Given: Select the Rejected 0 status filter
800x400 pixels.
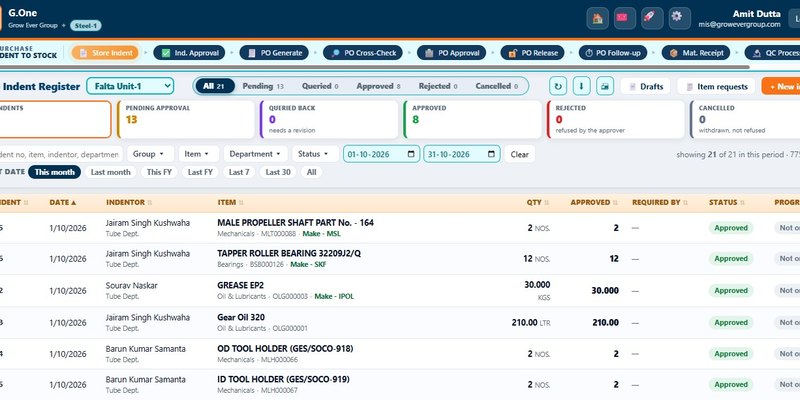Looking at the screenshot, I should click(x=438, y=86).
